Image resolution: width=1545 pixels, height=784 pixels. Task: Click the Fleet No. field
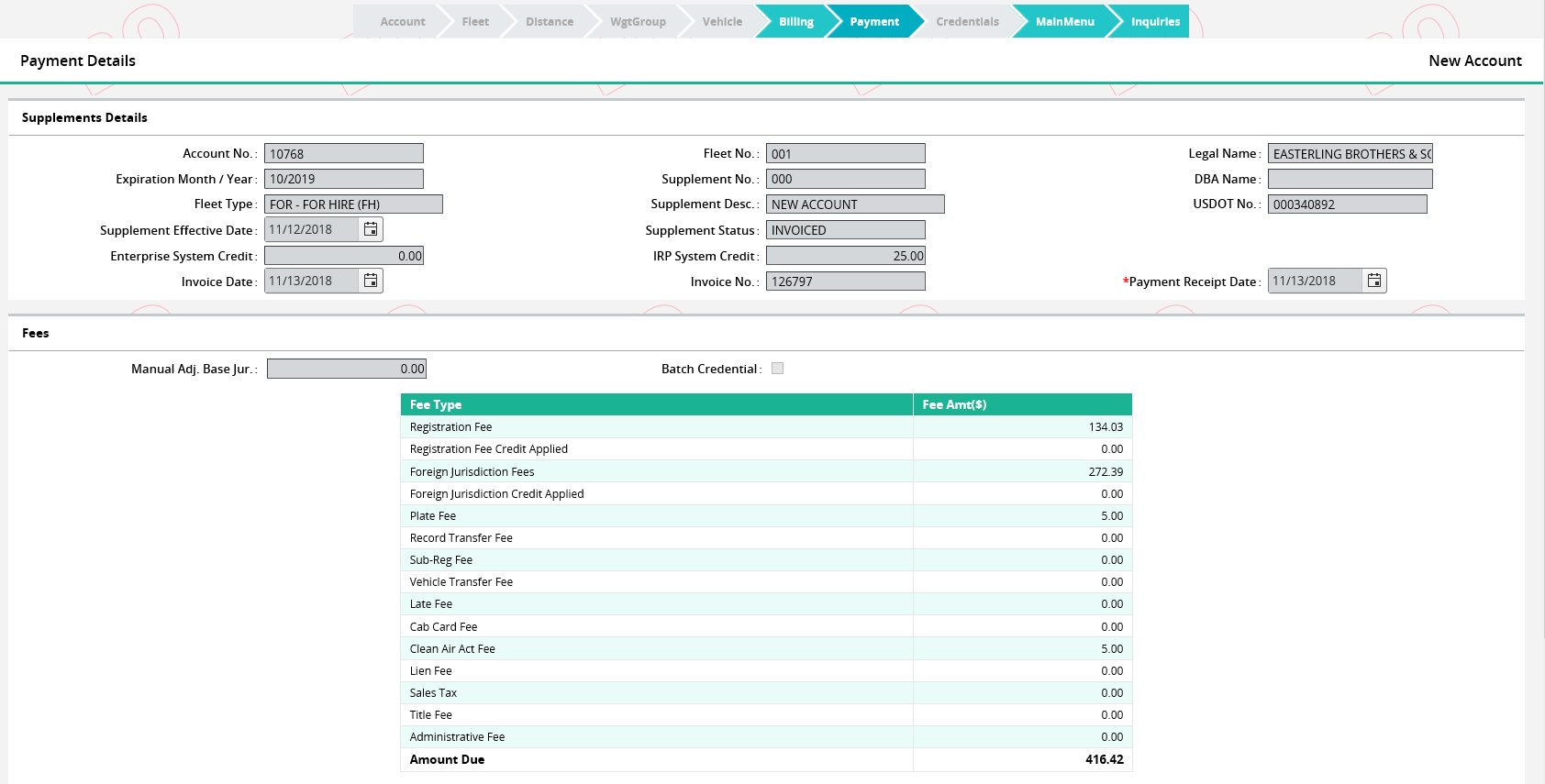846,153
